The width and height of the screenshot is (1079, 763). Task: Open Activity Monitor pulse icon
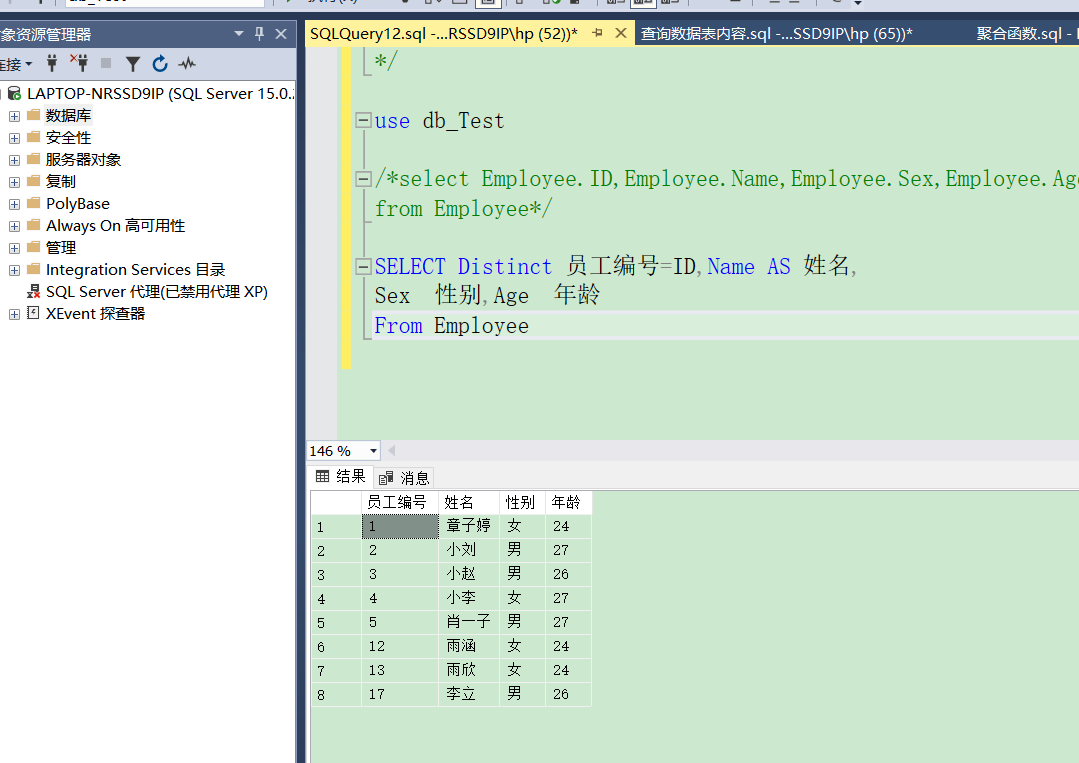(186, 64)
